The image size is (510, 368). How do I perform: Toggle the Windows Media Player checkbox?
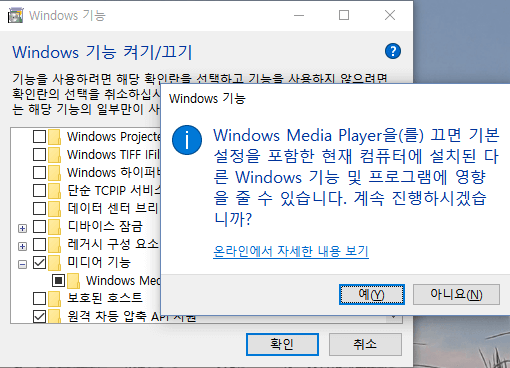[58, 281]
